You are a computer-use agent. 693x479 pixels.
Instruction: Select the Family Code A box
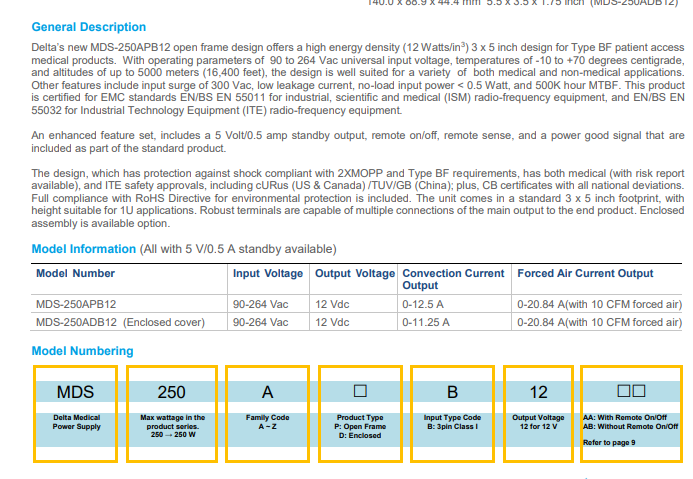tap(267, 392)
